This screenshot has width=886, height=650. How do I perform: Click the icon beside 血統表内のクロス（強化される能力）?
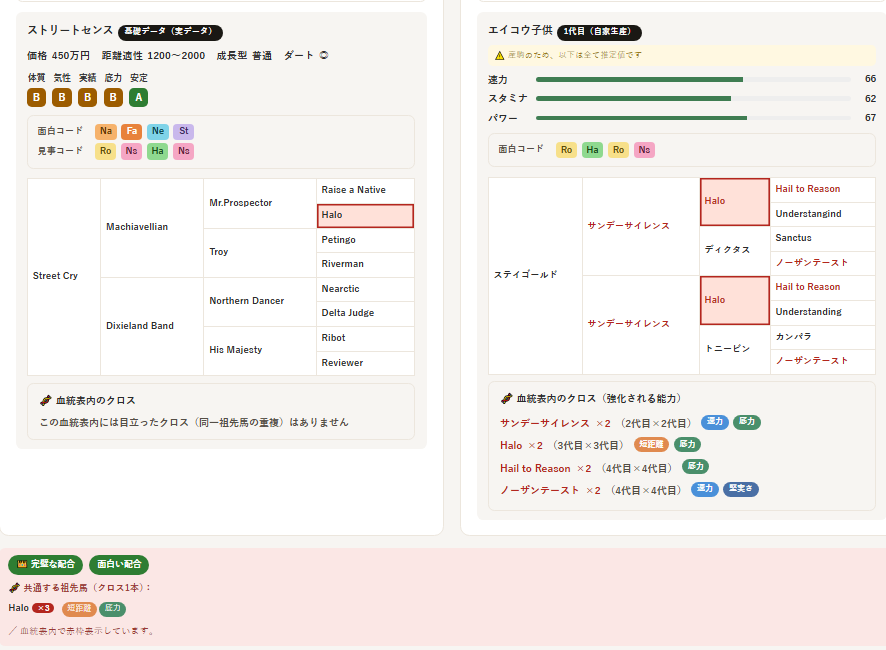tap(507, 398)
